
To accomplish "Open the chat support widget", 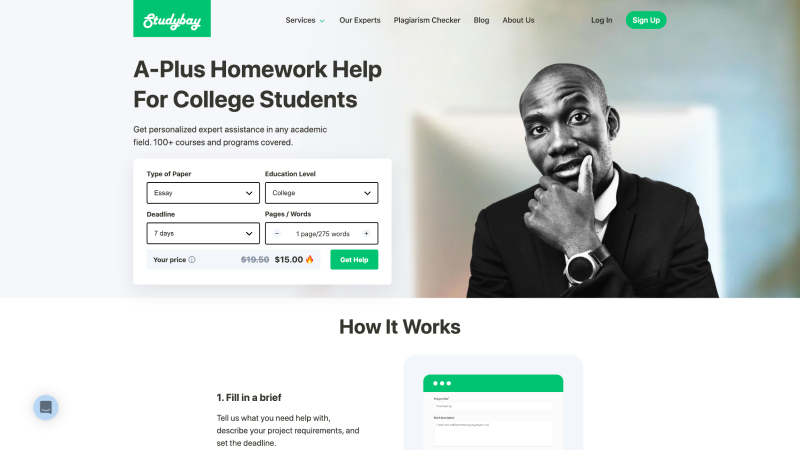I will click(x=46, y=407).
